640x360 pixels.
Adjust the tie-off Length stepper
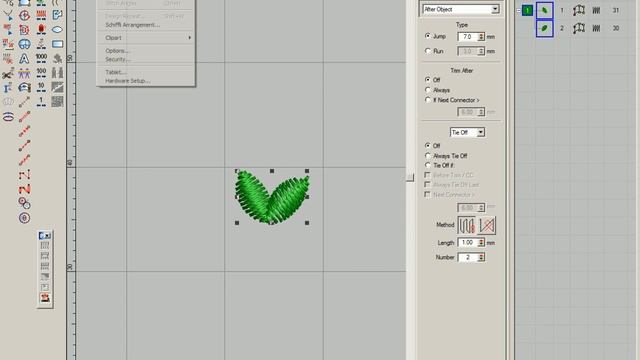[481, 242]
